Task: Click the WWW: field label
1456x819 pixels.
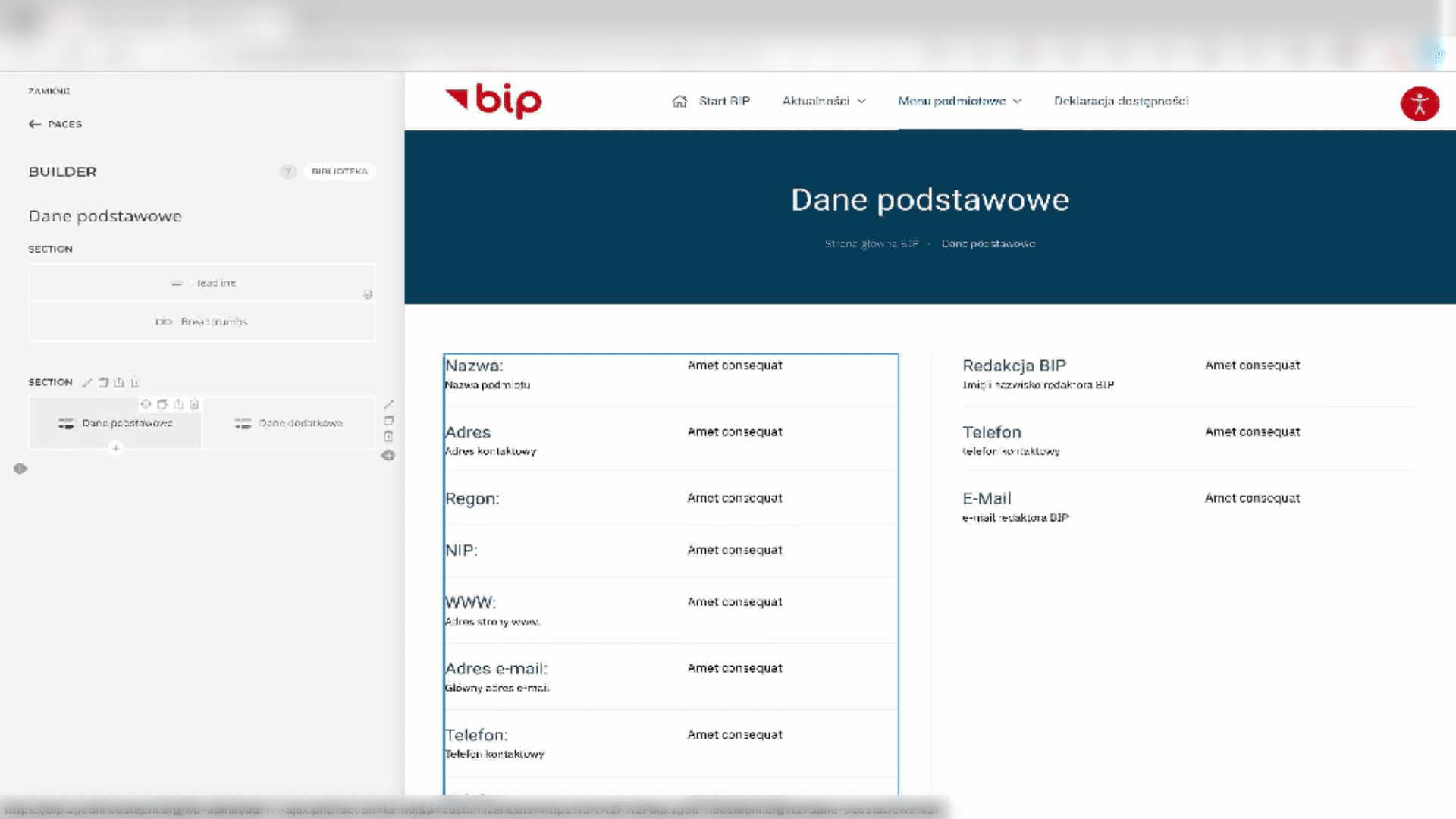Action: click(470, 602)
